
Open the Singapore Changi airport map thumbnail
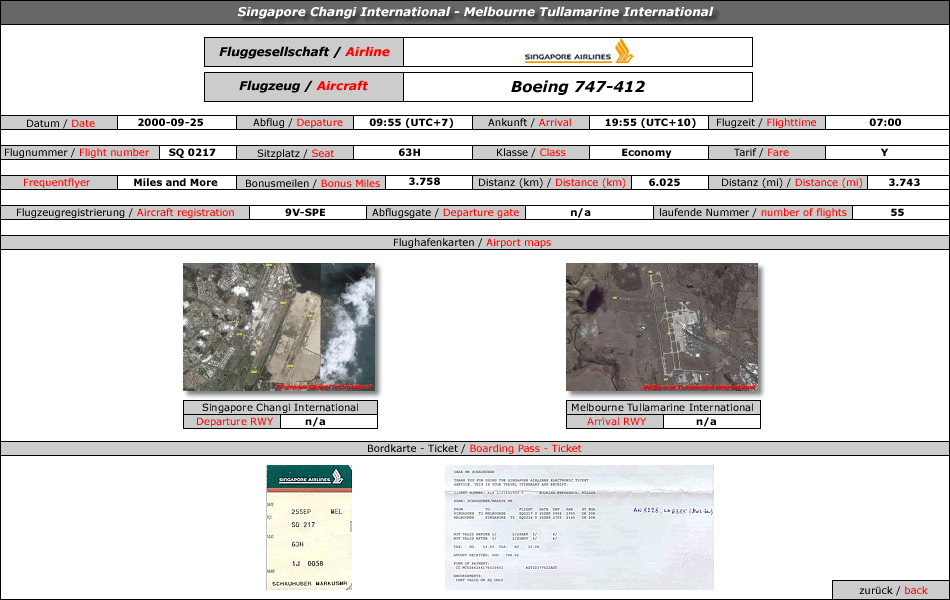tap(279, 327)
